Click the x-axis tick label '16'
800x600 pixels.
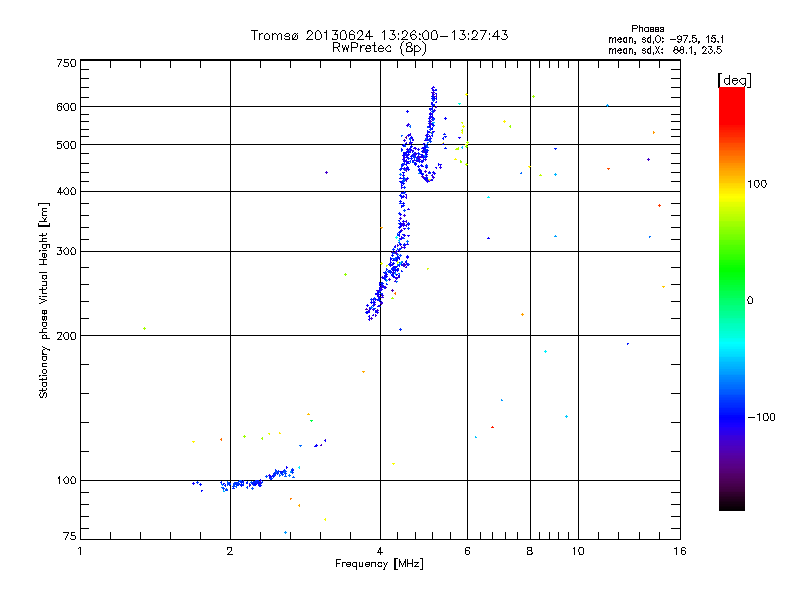[680, 551]
